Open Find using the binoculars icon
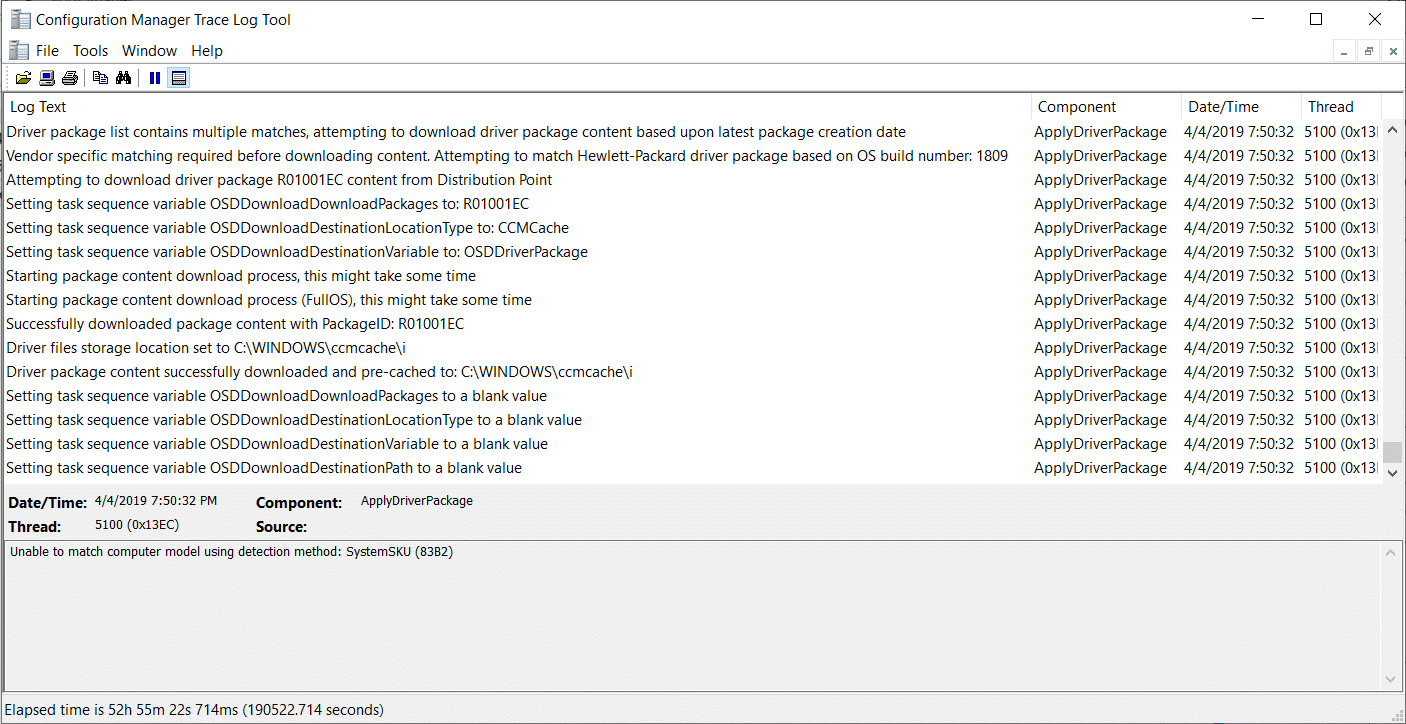The height and width of the screenshot is (724, 1406). (x=123, y=77)
